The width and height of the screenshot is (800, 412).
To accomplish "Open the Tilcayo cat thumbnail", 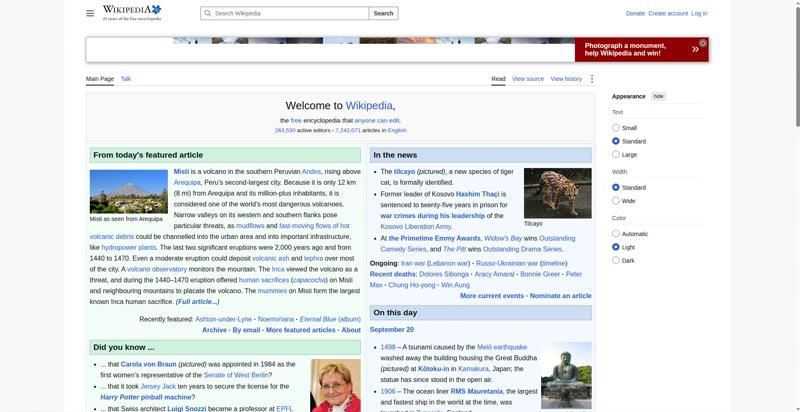I will (558, 193).
